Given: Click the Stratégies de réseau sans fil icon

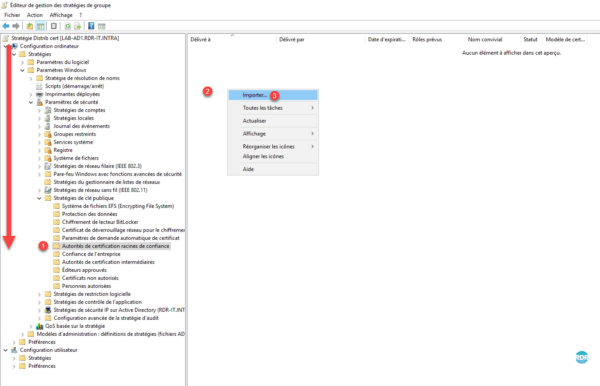Looking at the screenshot, I should (x=48, y=190).
